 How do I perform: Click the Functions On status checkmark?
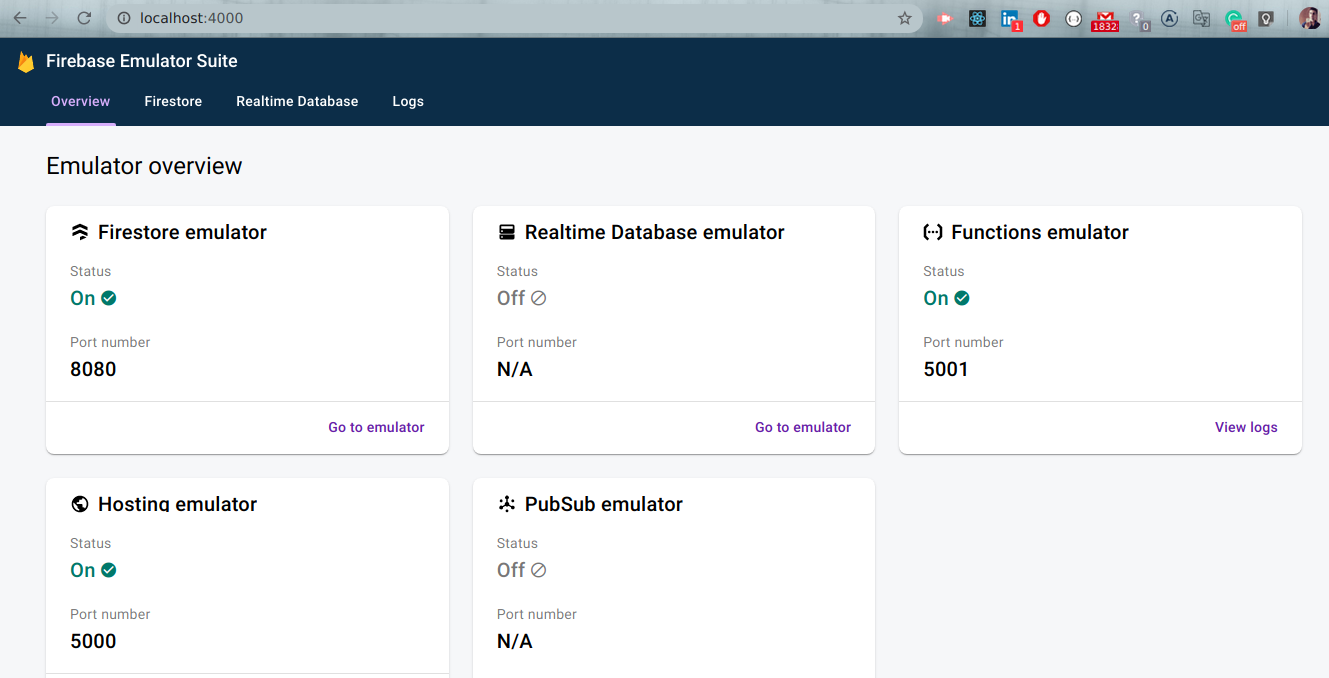point(962,298)
